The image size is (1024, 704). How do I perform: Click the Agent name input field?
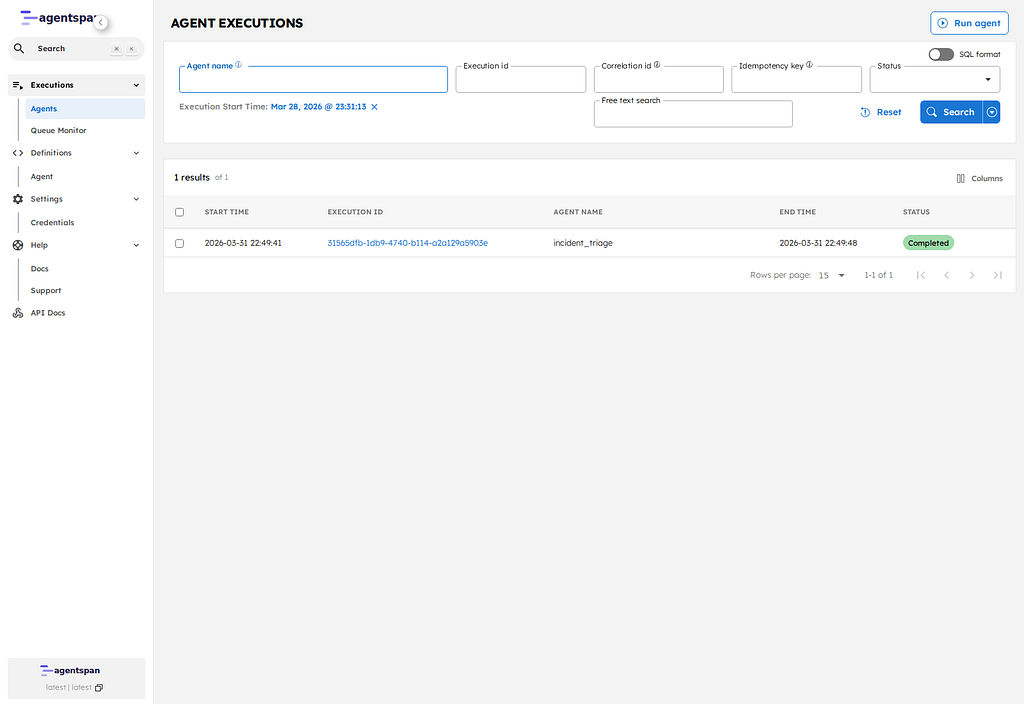pos(312,78)
